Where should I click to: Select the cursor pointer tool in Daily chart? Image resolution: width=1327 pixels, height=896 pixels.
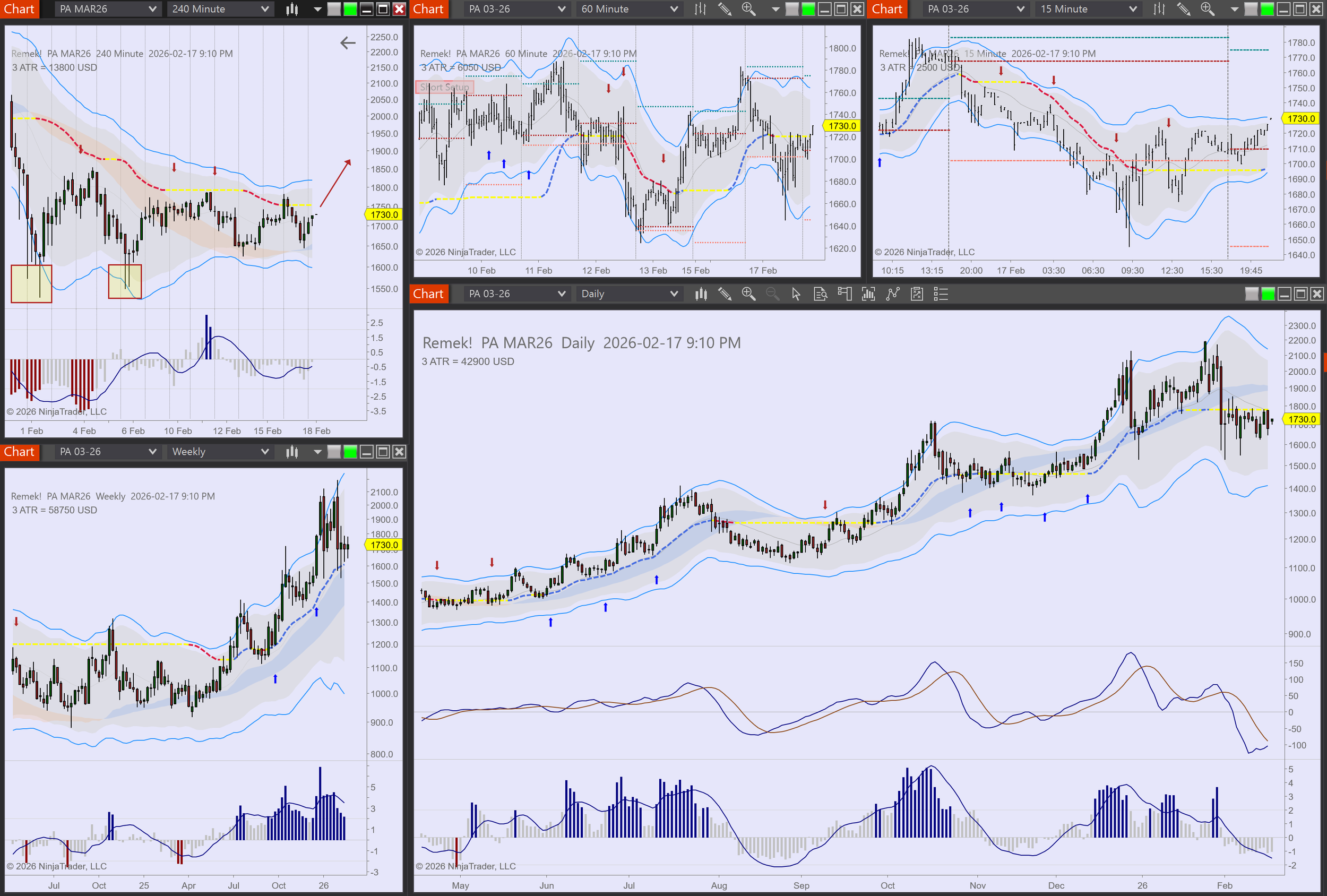(796, 294)
